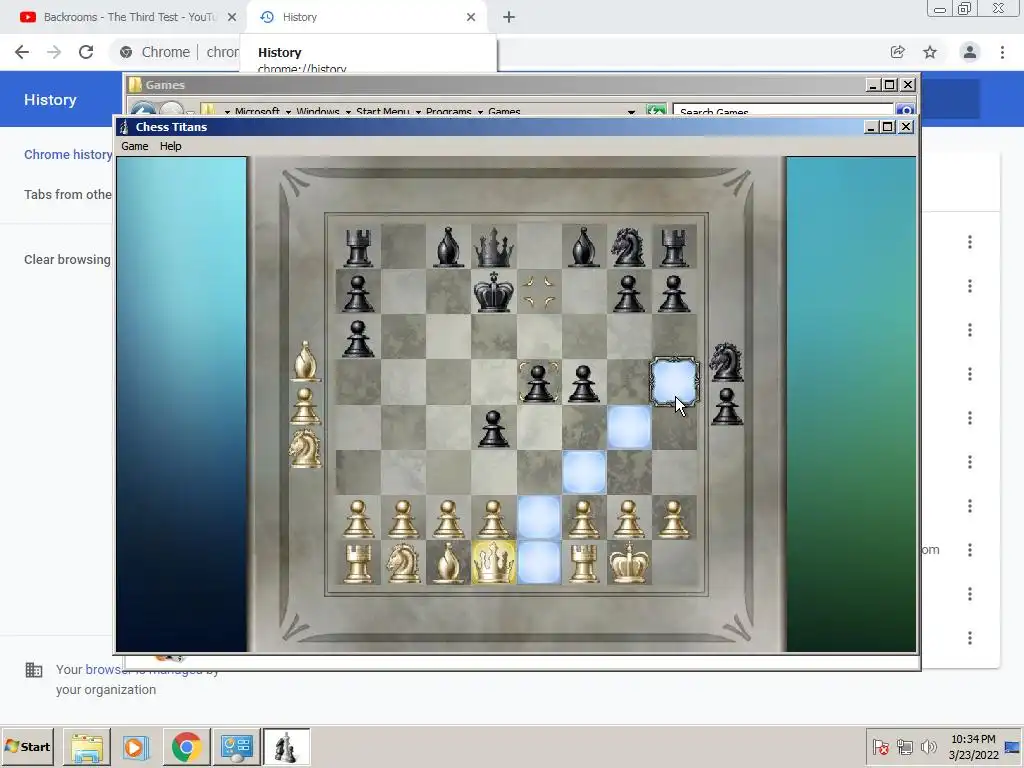Switch to the History tab in Chrome

click(x=367, y=17)
